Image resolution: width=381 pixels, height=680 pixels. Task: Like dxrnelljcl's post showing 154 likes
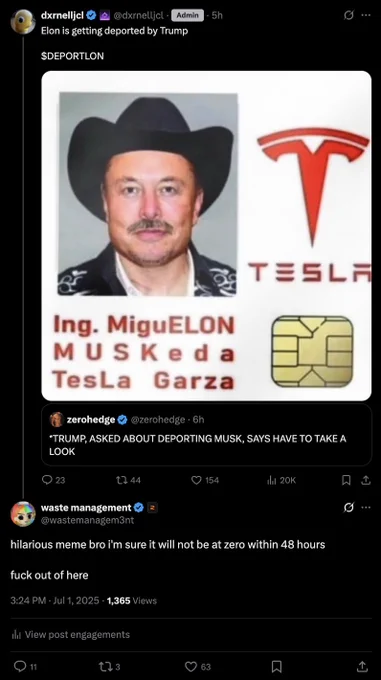pyautogui.click(x=205, y=480)
